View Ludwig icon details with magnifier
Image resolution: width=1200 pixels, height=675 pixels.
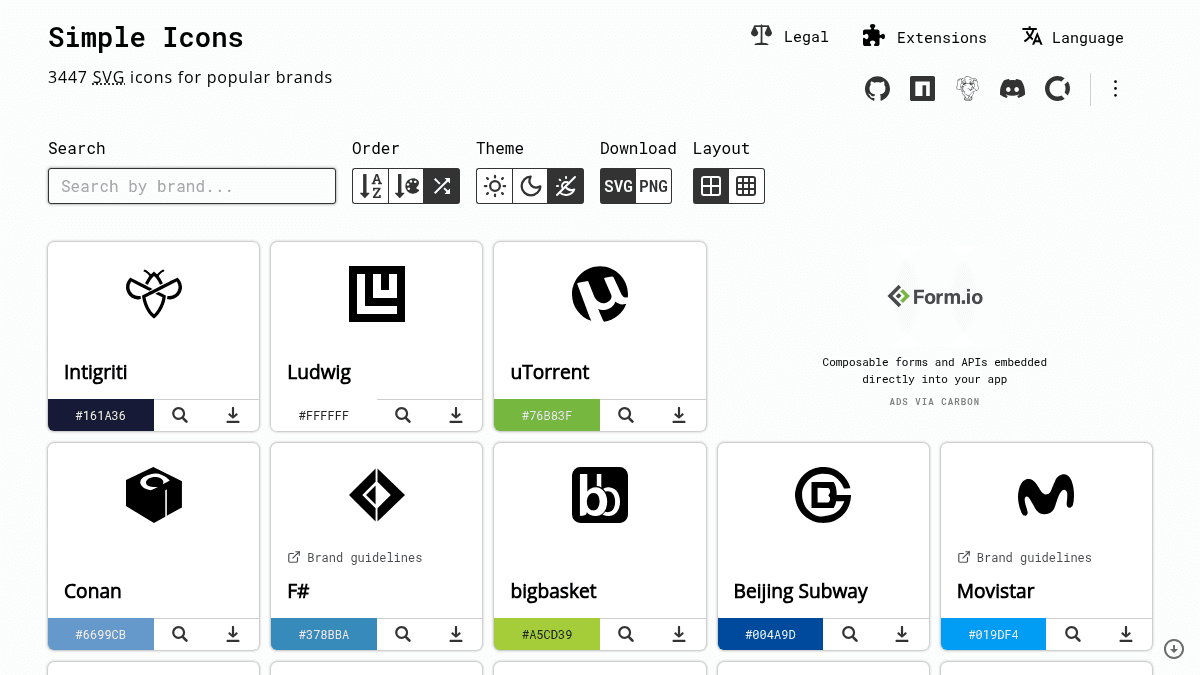(x=403, y=415)
